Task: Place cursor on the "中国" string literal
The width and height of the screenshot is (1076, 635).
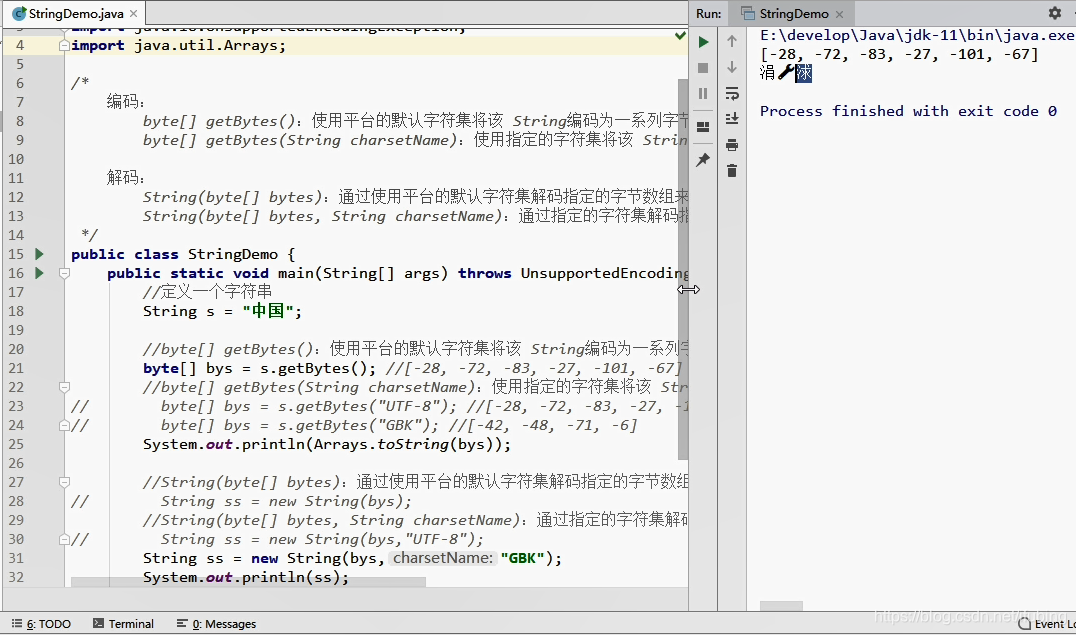Action: point(268,311)
